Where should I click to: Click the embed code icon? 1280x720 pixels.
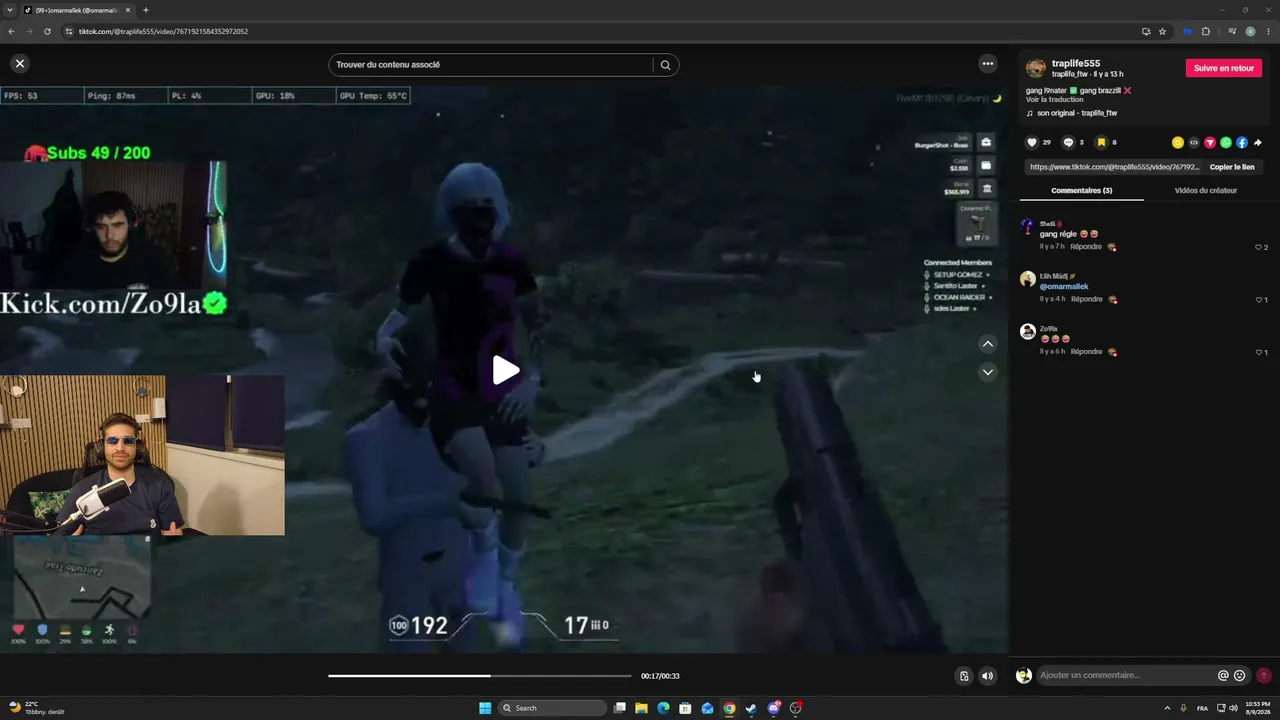[x=1194, y=143]
